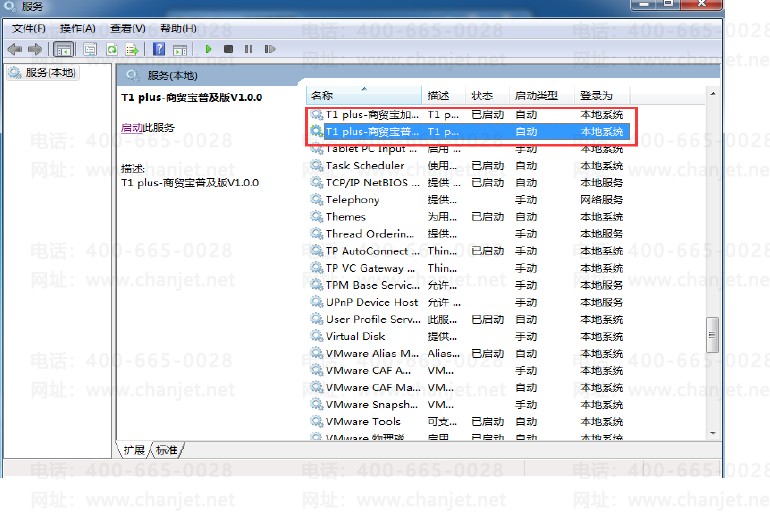Click the gear icon beside VMware Snapsh...
Viewport: 770px width, 528px height.
point(317,405)
